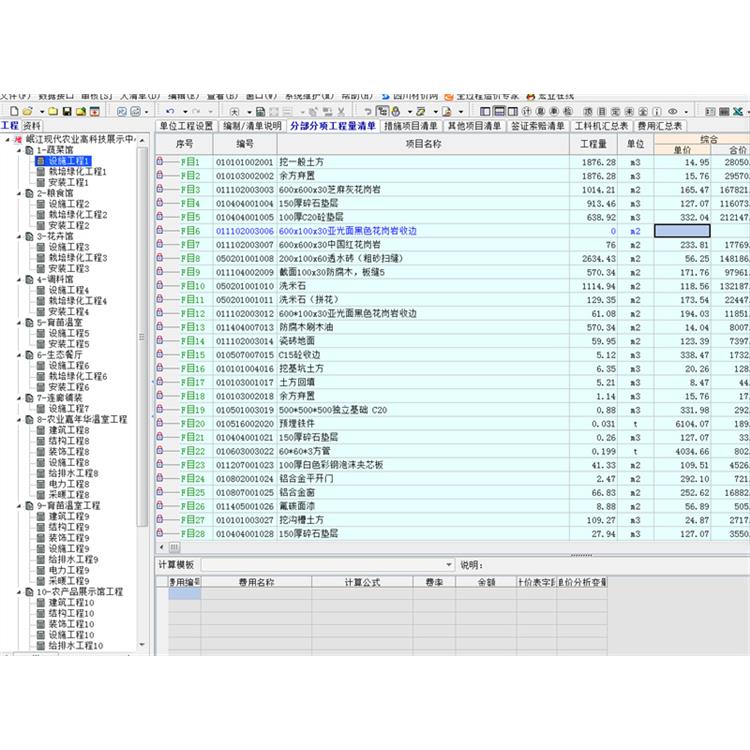Click the lock icon on row F目12

pyautogui.click(x=160, y=313)
